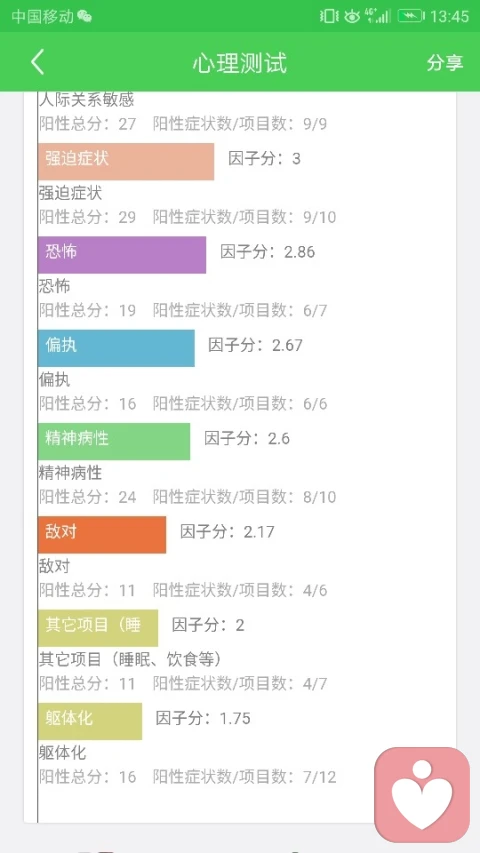480x853 pixels.
Task: Tap the signal strength icon
Action: coord(378,16)
